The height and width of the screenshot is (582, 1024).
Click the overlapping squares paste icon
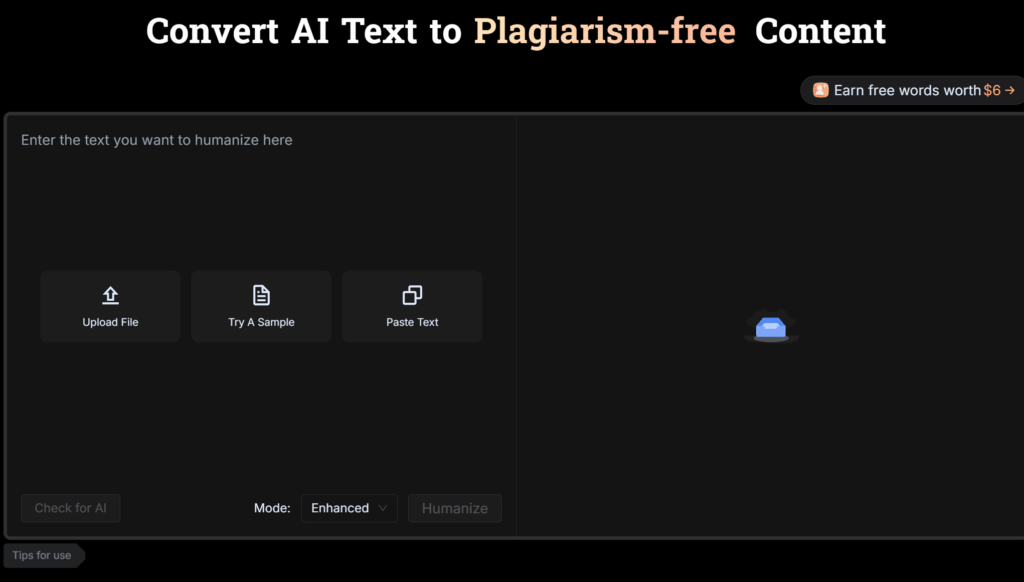click(x=412, y=295)
